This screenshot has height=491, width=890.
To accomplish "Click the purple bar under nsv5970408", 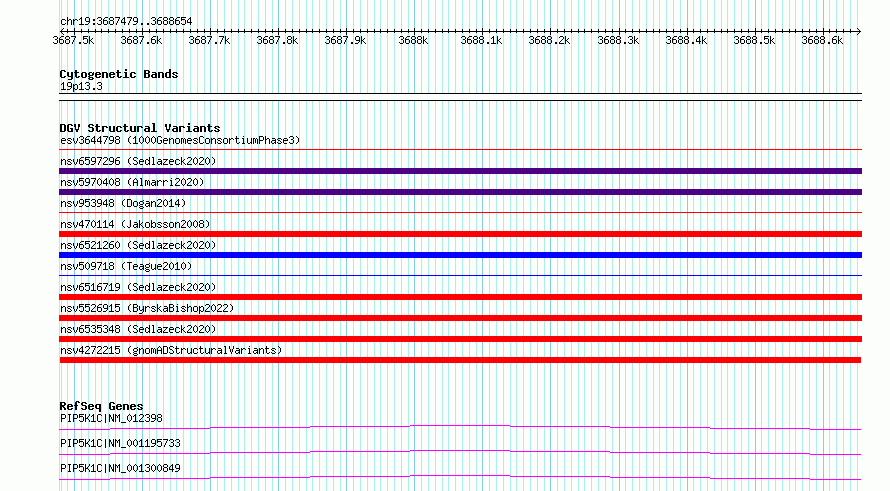I will tap(460, 192).
